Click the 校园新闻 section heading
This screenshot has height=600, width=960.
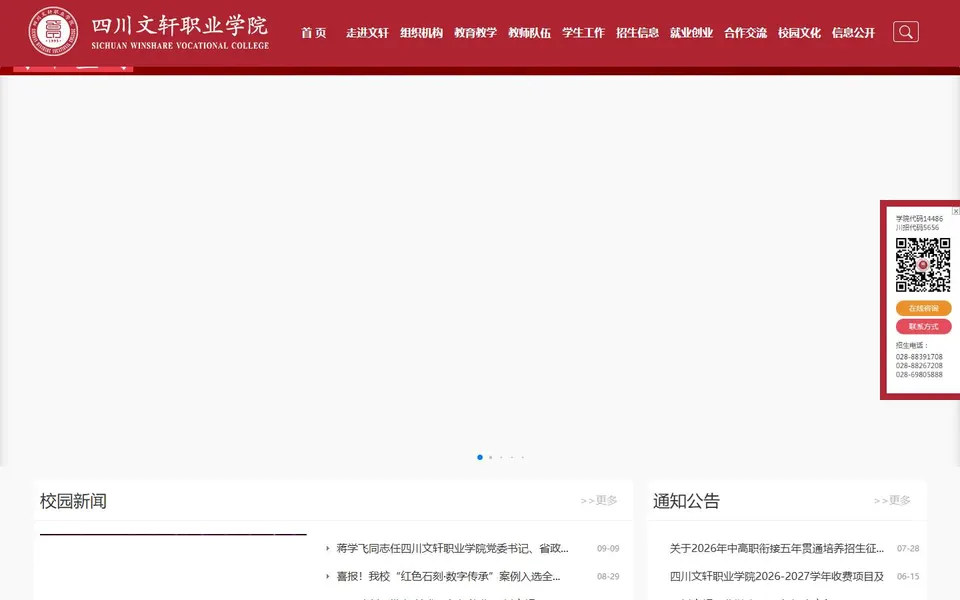click(73, 501)
